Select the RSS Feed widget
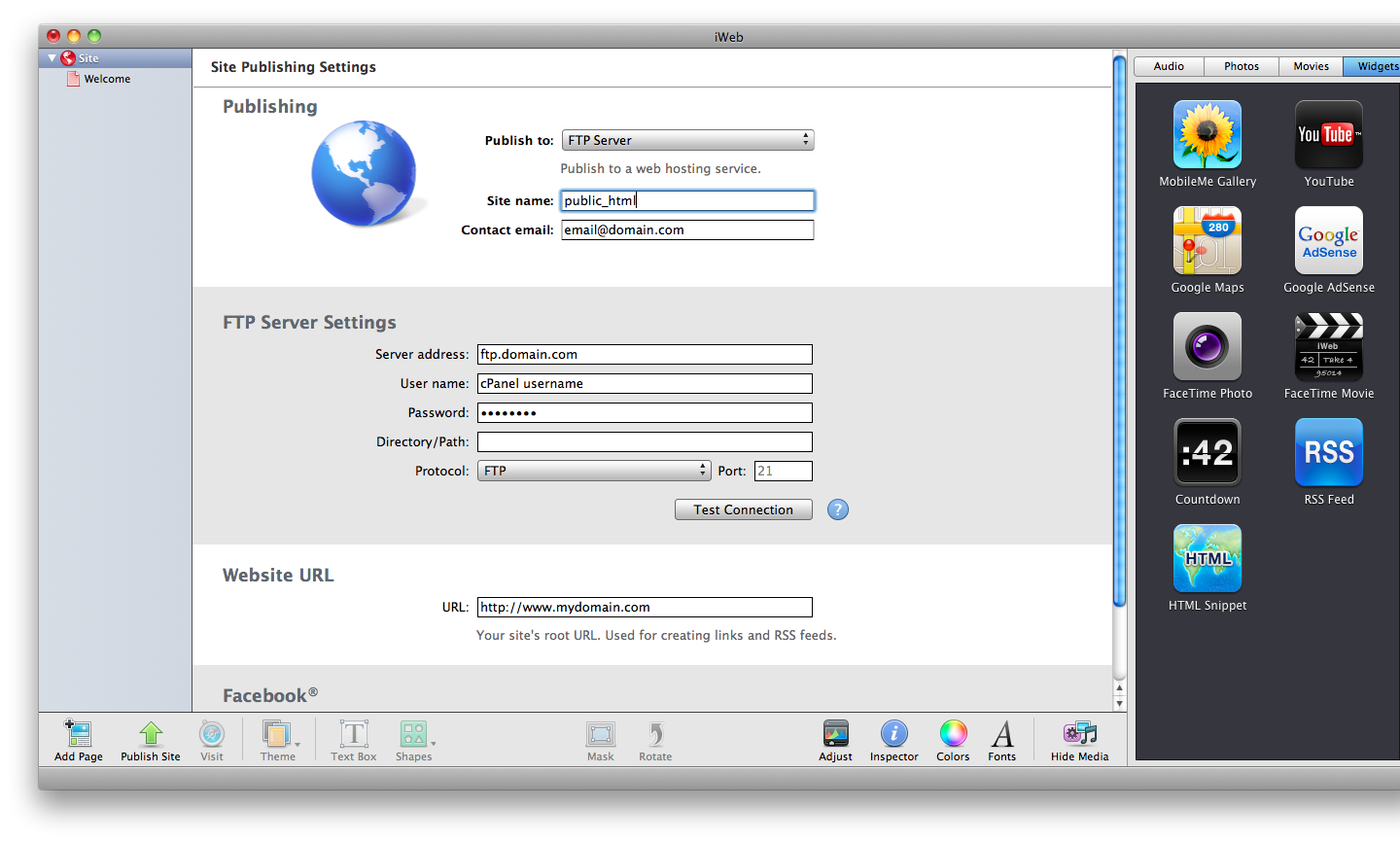Viewport: 1400px width, 843px height. pyautogui.click(x=1328, y=453)
